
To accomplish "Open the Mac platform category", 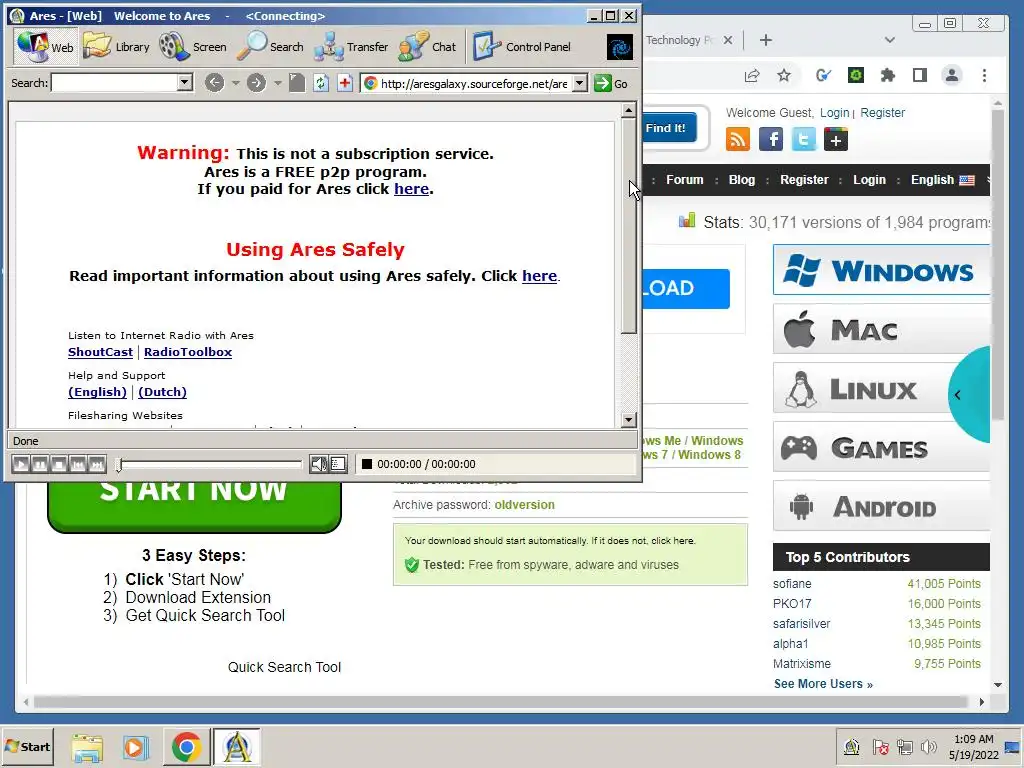I will tap(881, 329).
